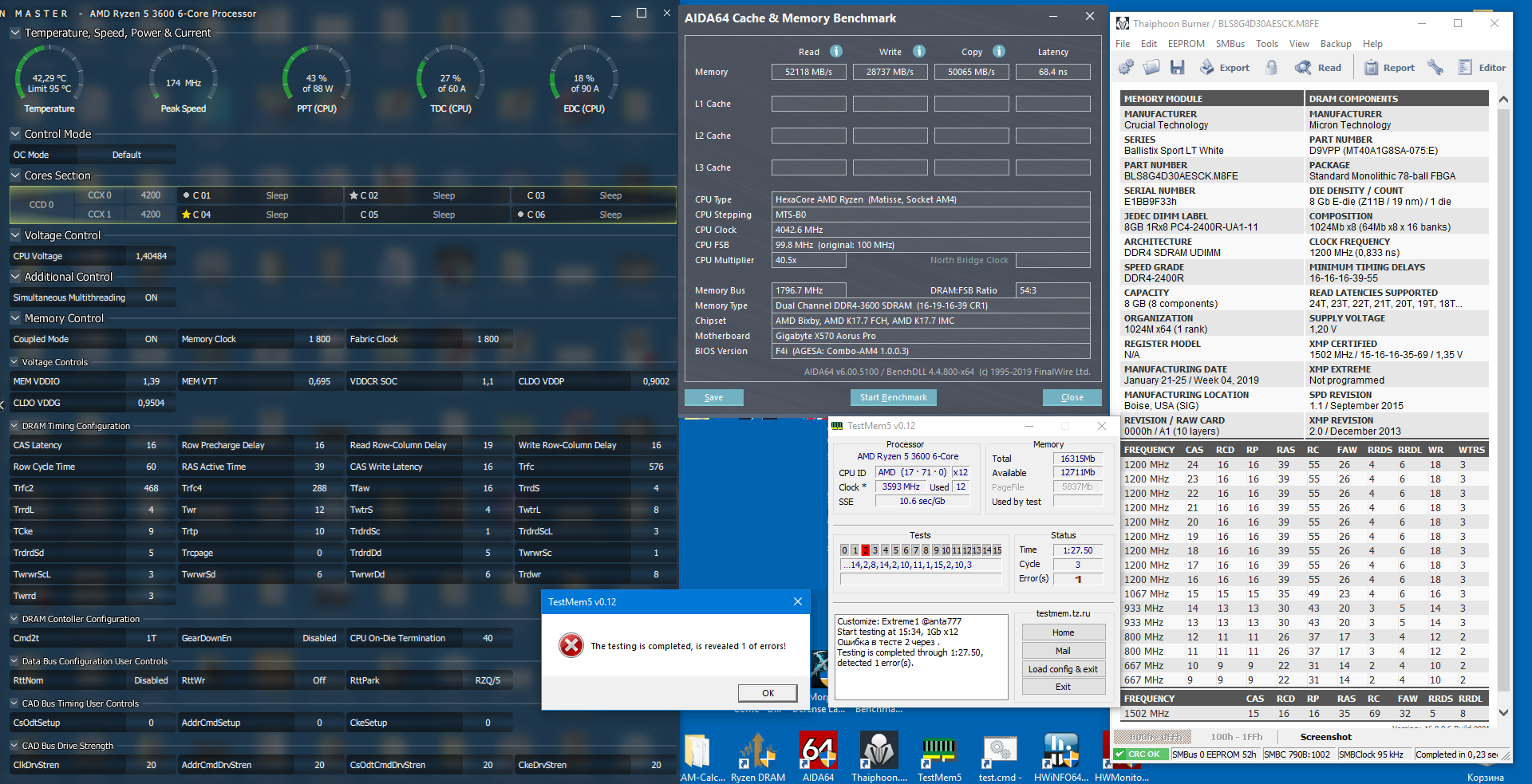
Task: Open the Tools menu in Thaiphoon Burner
Action: [1267, 44]
